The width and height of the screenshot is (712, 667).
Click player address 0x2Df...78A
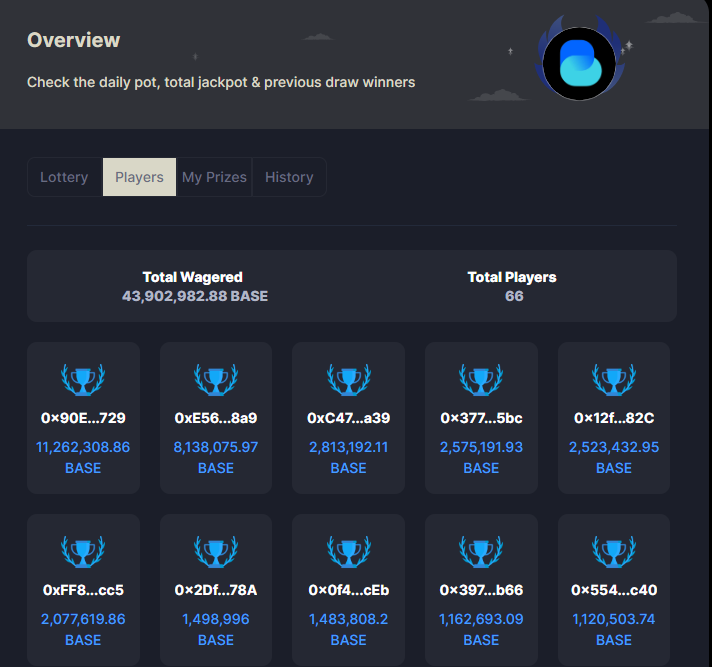click(x=216, y=590)
